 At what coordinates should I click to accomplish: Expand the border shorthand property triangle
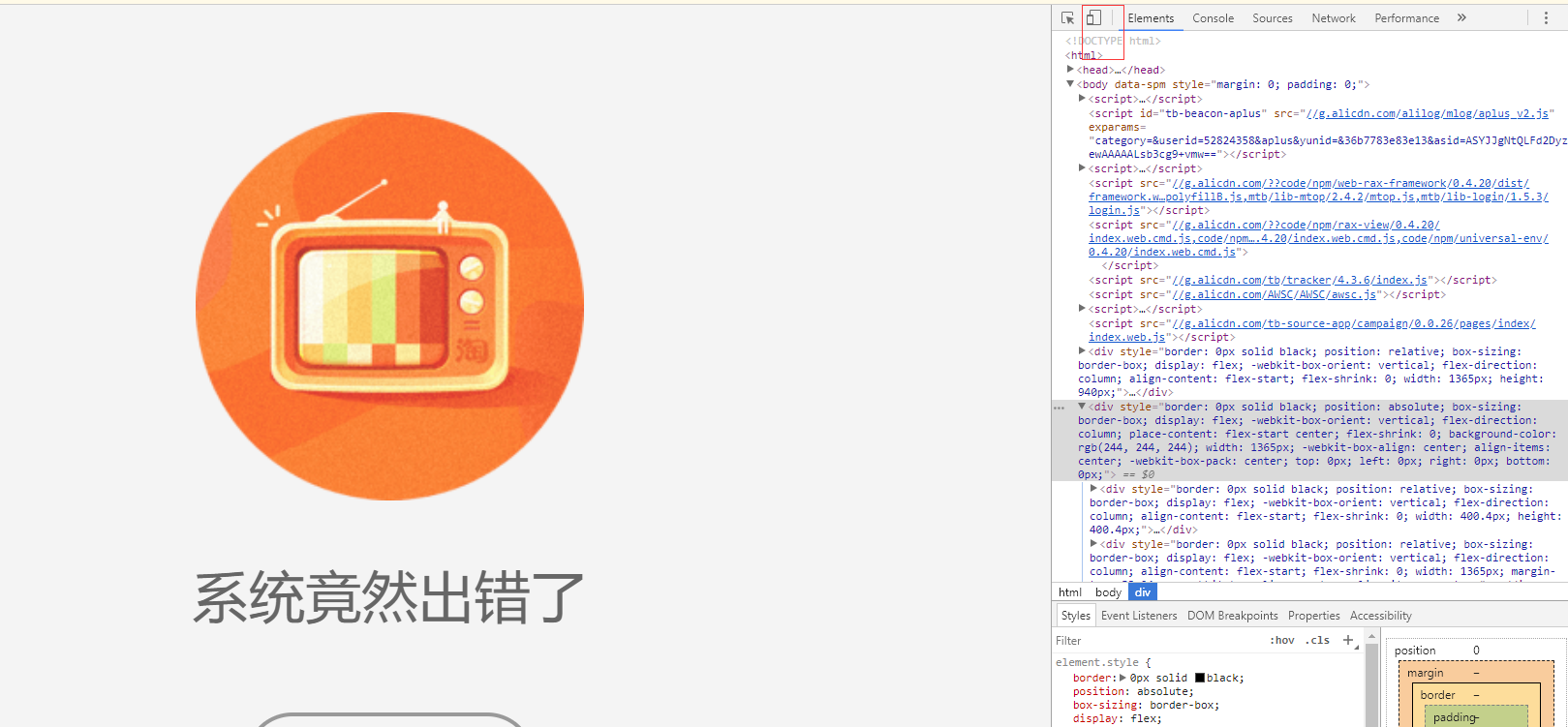click(1122, 678)
